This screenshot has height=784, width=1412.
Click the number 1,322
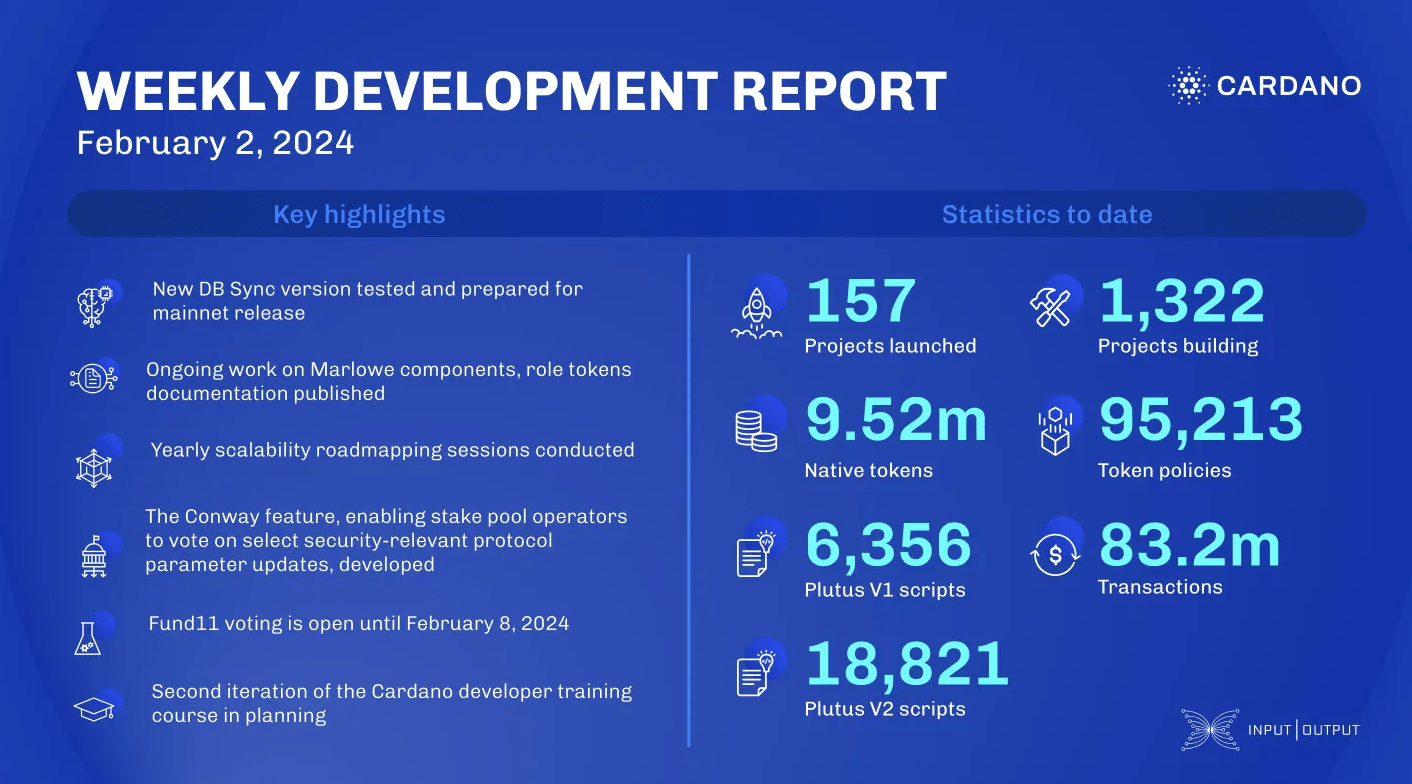[x=1182, y=301]
